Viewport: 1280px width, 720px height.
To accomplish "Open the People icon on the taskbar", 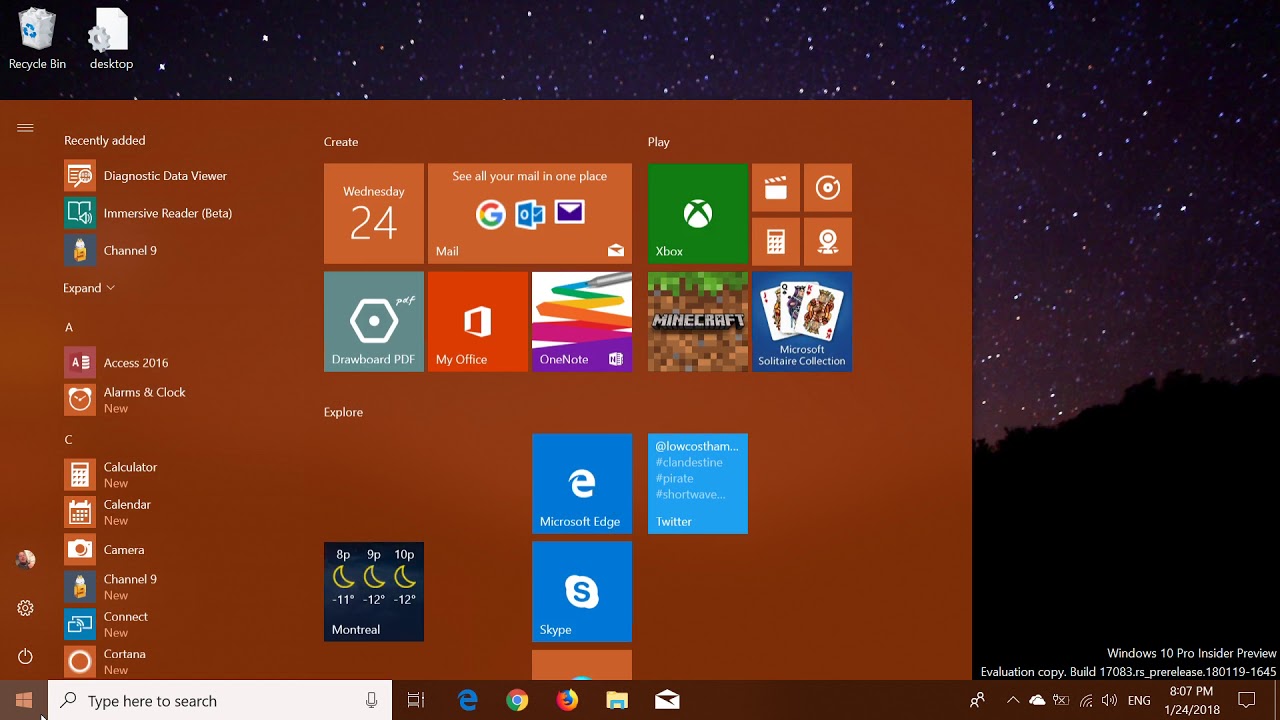I will pyautogui.click(x=978, y=700).
